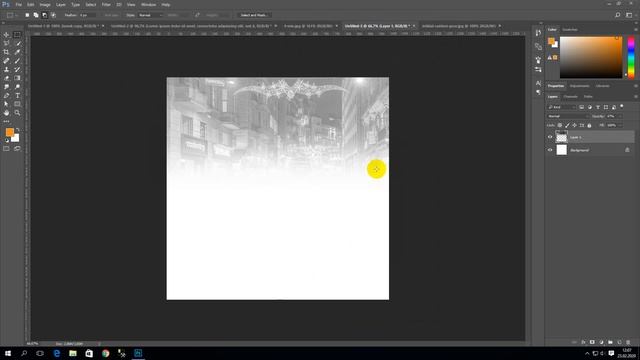Add a layer style fx
Image resolution: width=640 pixels, height=360 pixels.
click(583, 342)
